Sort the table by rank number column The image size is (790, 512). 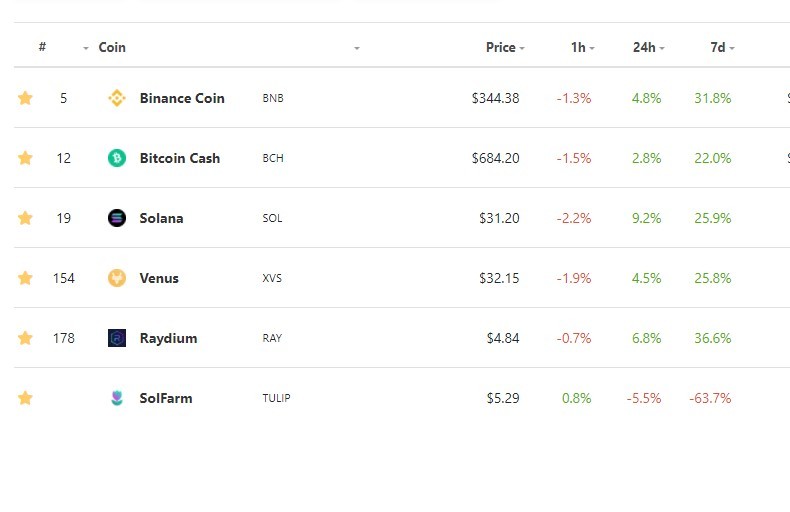[x=42, y=47]
